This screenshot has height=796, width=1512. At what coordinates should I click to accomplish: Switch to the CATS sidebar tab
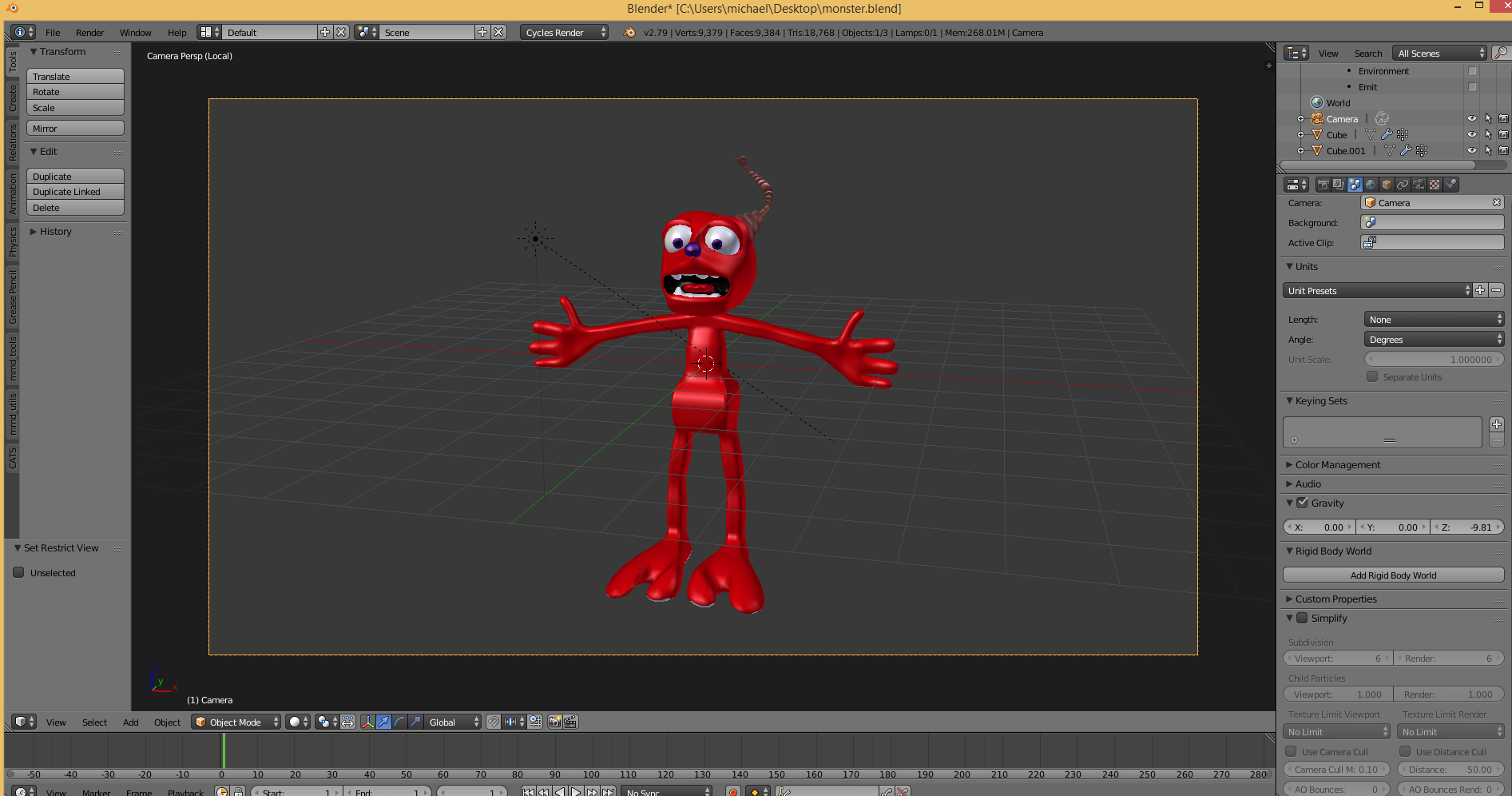click(13, 458)
